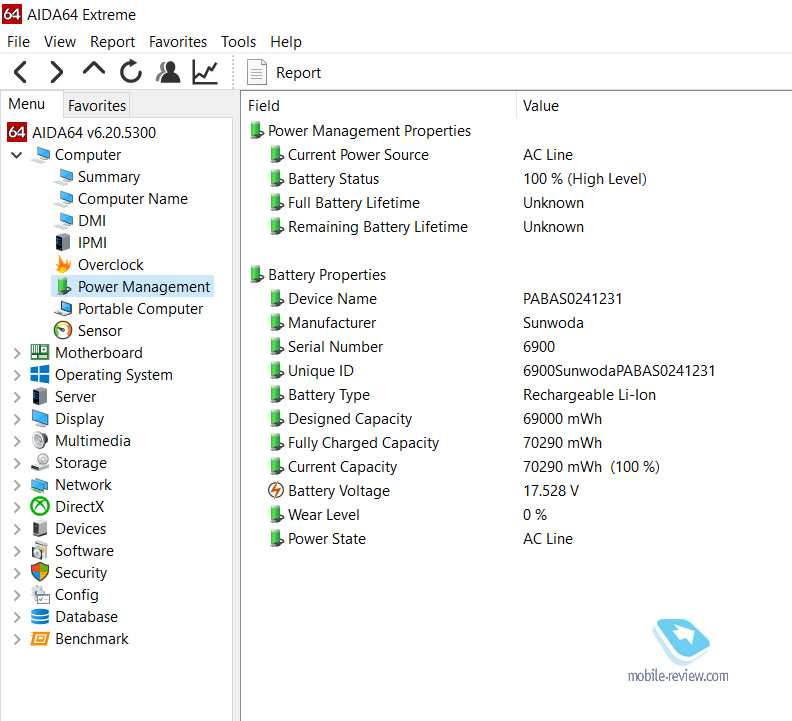Open the Help menu
792x721 pixels.
[x=286, y=41]
